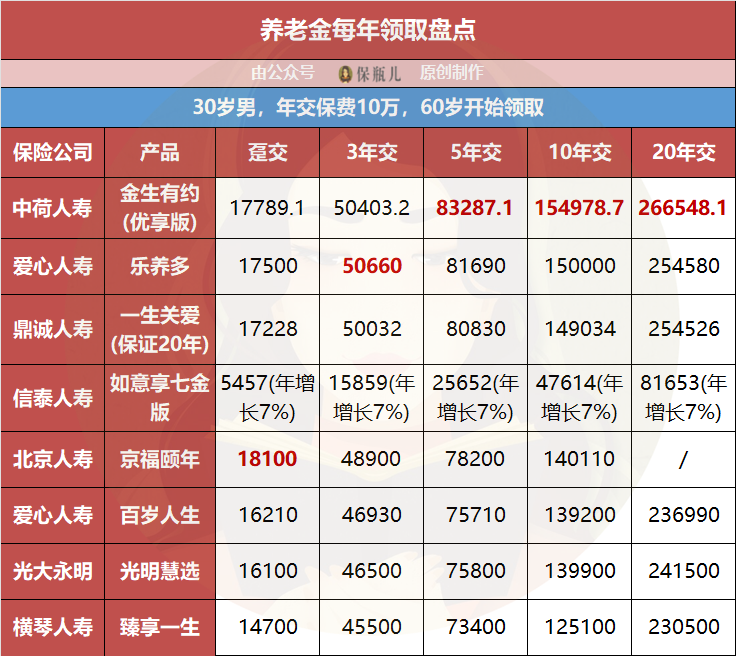Select product 乐养多
Viewport: 736px width, 656px height.
tap(160, 267)
